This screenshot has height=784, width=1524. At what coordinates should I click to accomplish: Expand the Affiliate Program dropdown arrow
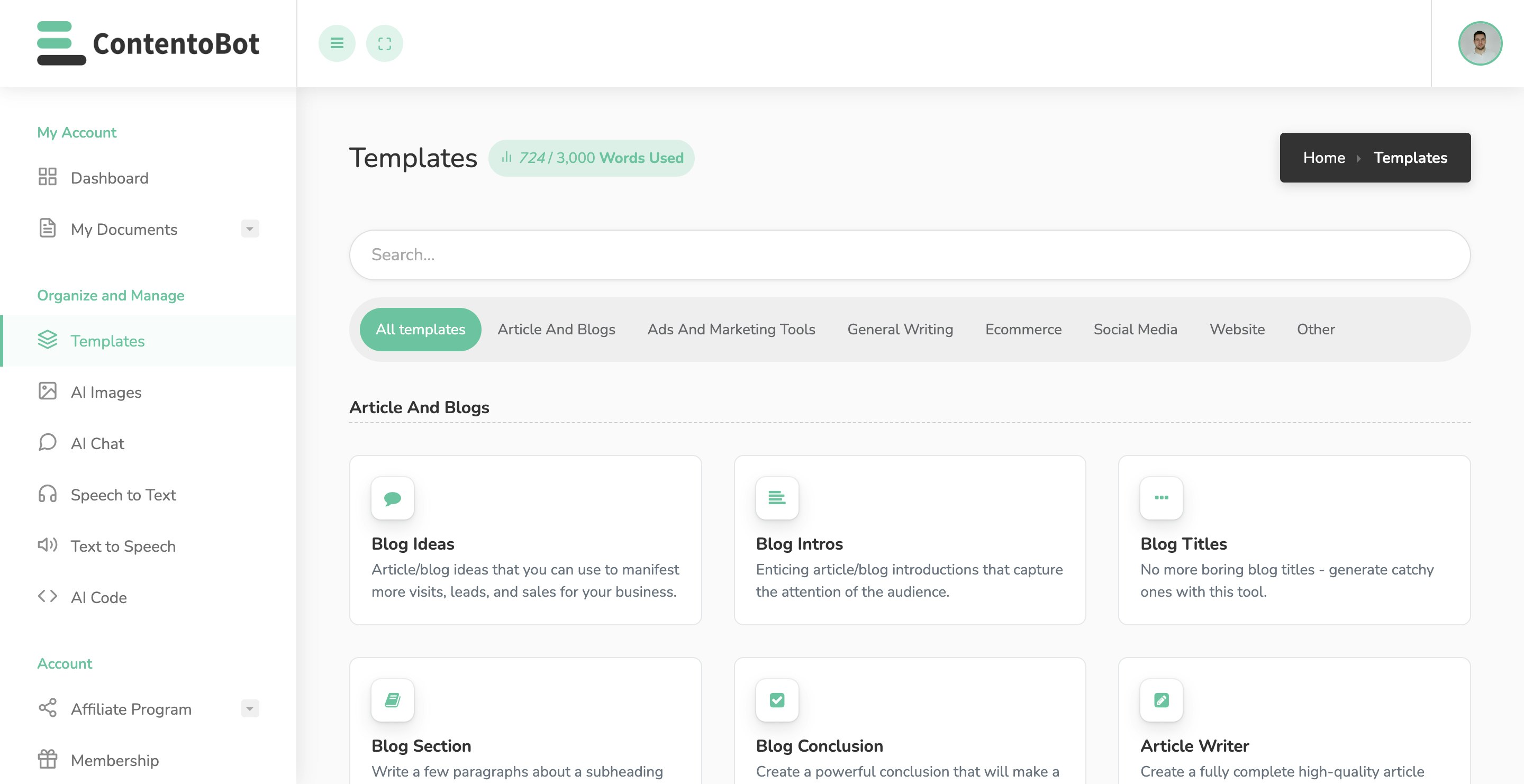[x=250, y=708]
